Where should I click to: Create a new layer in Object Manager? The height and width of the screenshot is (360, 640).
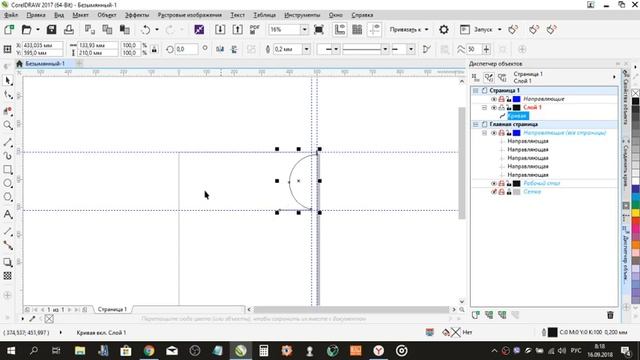[476, 315]
